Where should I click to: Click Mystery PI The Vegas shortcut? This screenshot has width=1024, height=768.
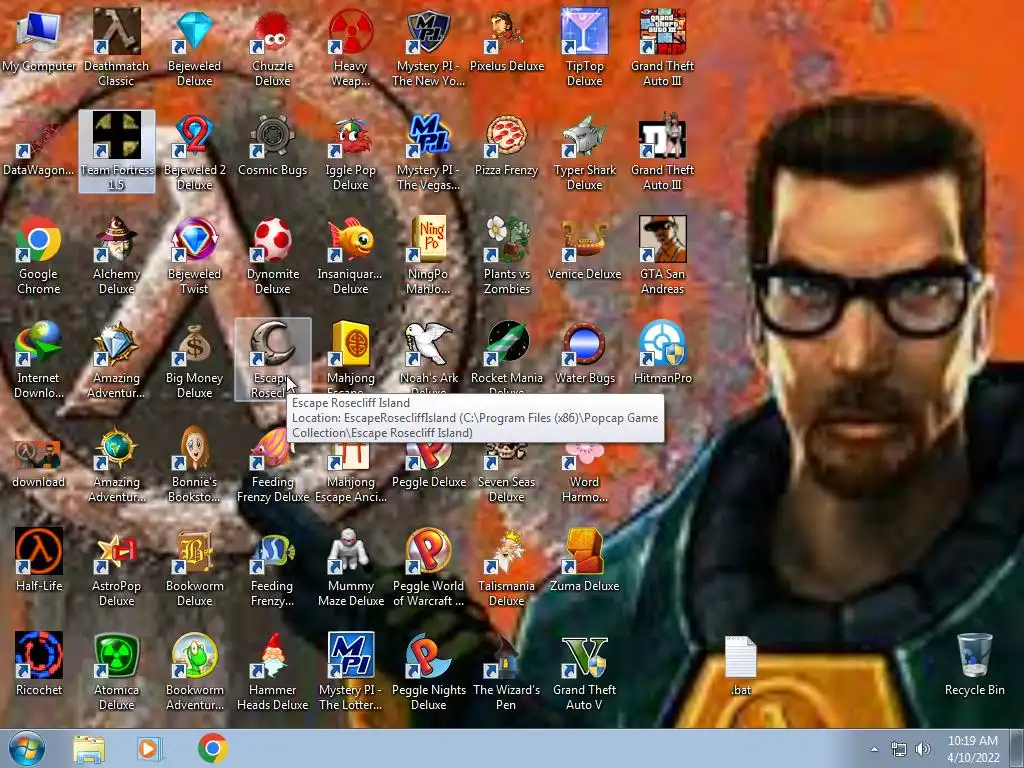[x=428, y=152]
